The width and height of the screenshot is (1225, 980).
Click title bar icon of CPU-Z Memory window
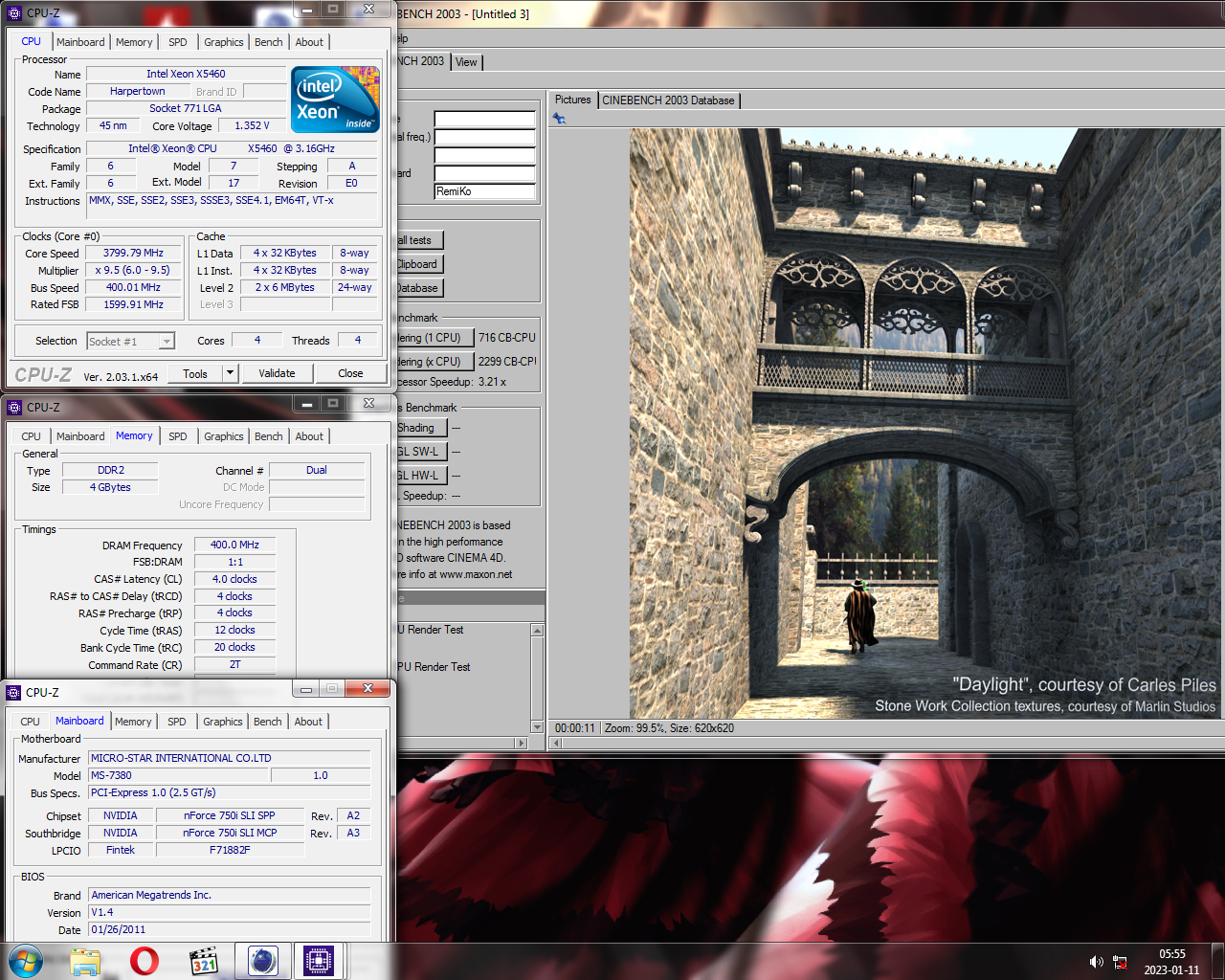[x=14, y=407]
